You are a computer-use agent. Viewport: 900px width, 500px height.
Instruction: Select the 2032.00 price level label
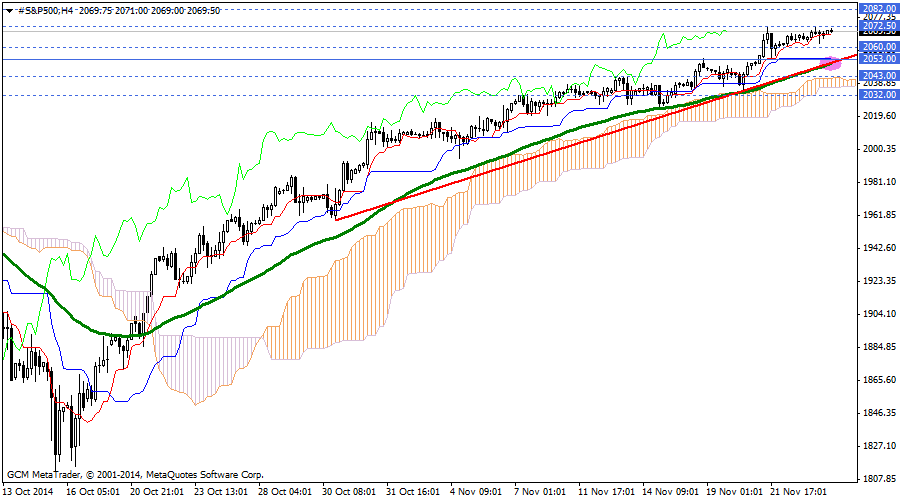[879, 94]
